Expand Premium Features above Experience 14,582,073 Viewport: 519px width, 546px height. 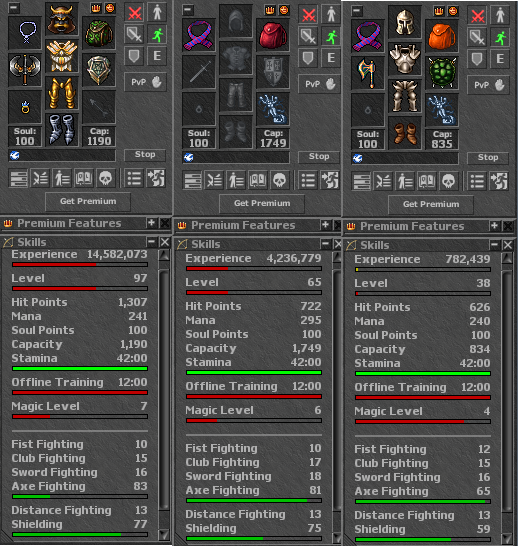coord(151,223)
